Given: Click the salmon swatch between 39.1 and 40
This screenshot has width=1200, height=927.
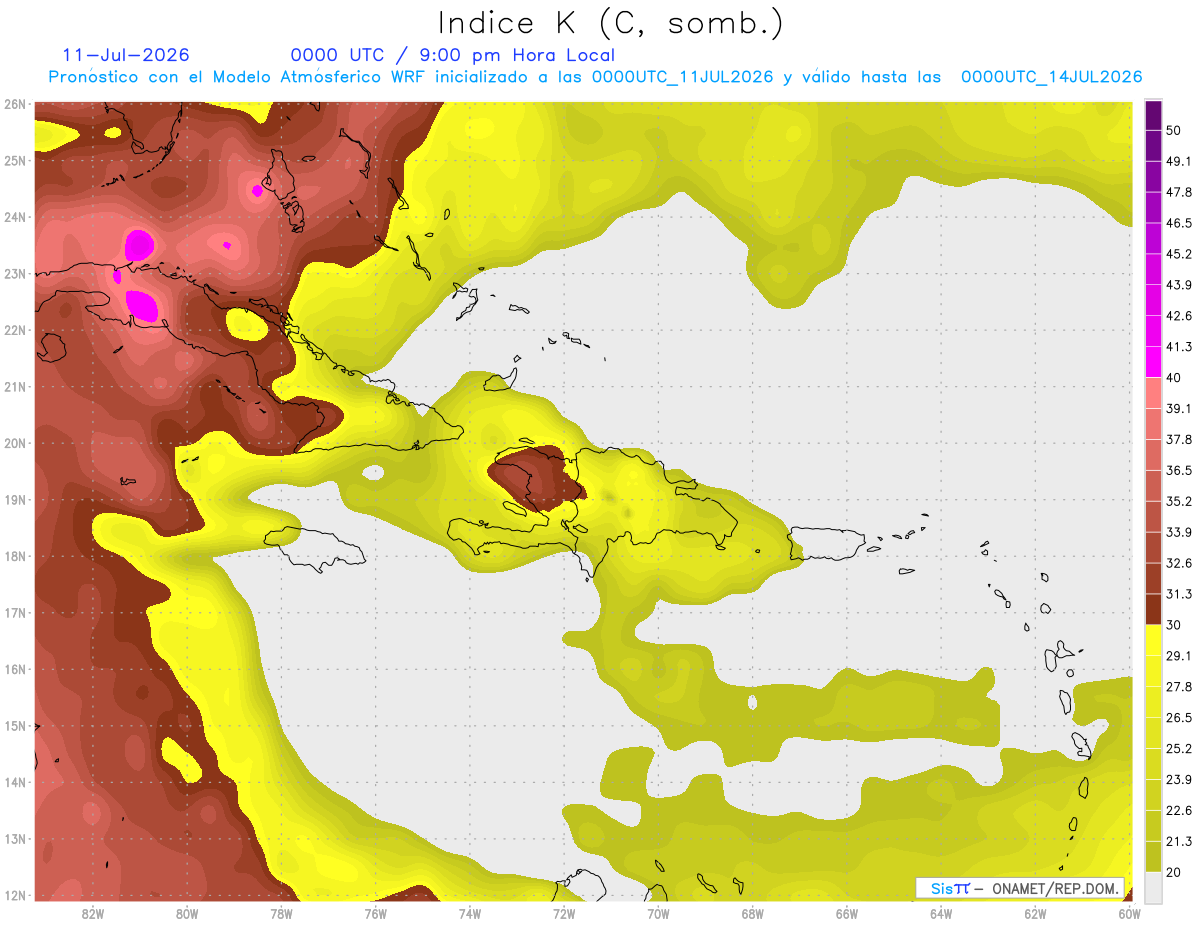Looking at the screenshot, I should (x=1153, y=393).
